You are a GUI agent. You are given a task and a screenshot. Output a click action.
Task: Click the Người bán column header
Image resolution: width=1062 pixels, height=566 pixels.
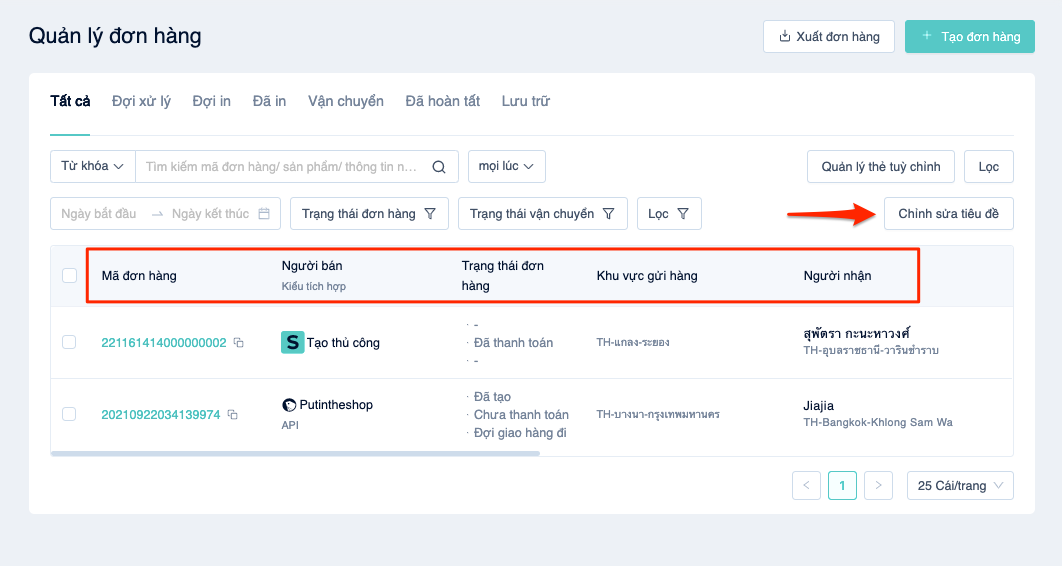coord(312,265)
